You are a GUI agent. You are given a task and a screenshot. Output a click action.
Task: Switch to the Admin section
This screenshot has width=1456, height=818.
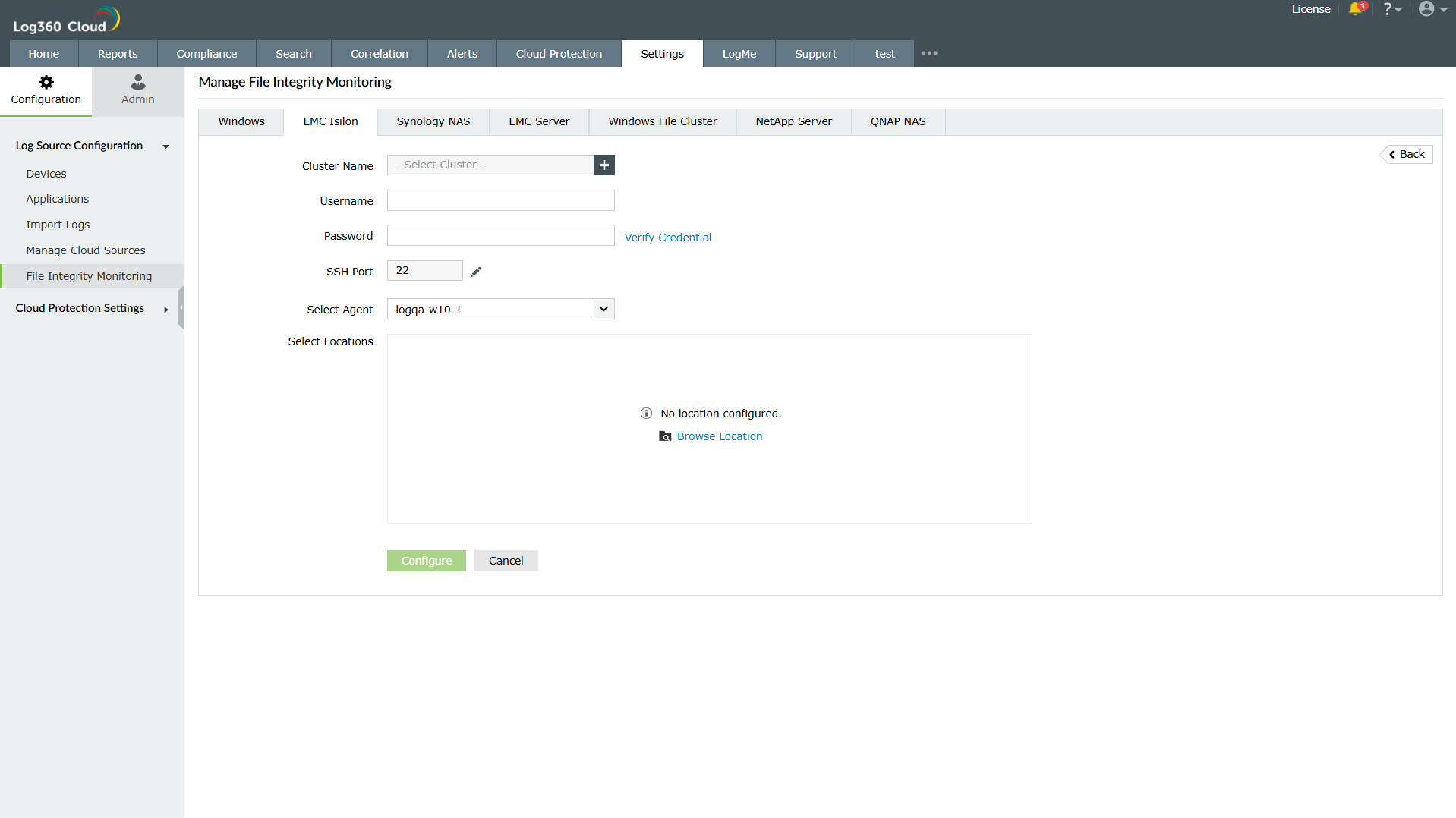(137, 90)
